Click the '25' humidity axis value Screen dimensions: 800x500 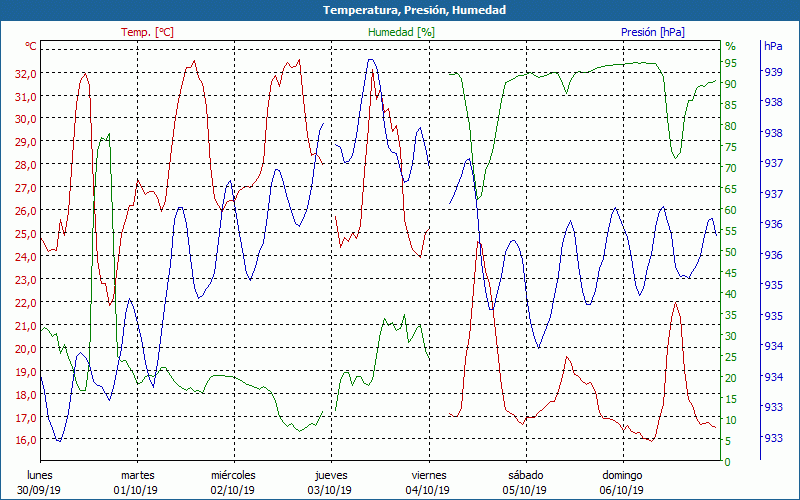[x=731, y=357]
